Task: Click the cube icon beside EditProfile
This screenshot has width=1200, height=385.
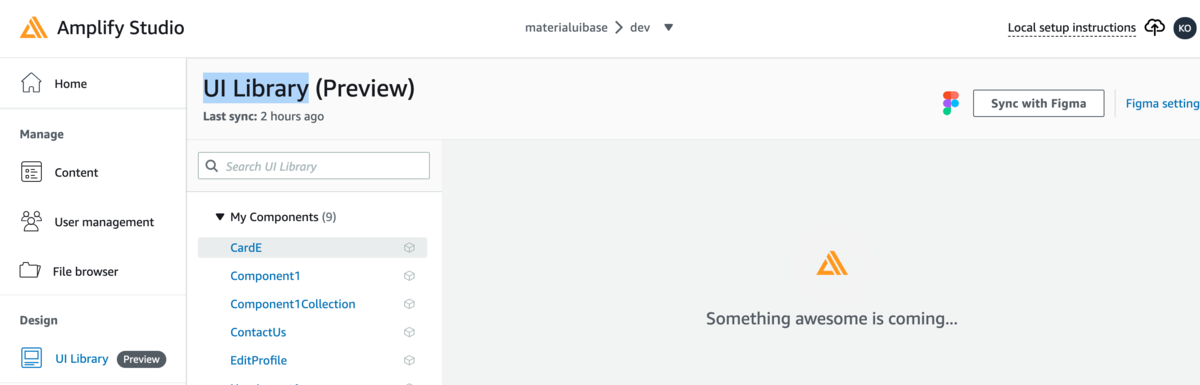Action: click(409, 360)
